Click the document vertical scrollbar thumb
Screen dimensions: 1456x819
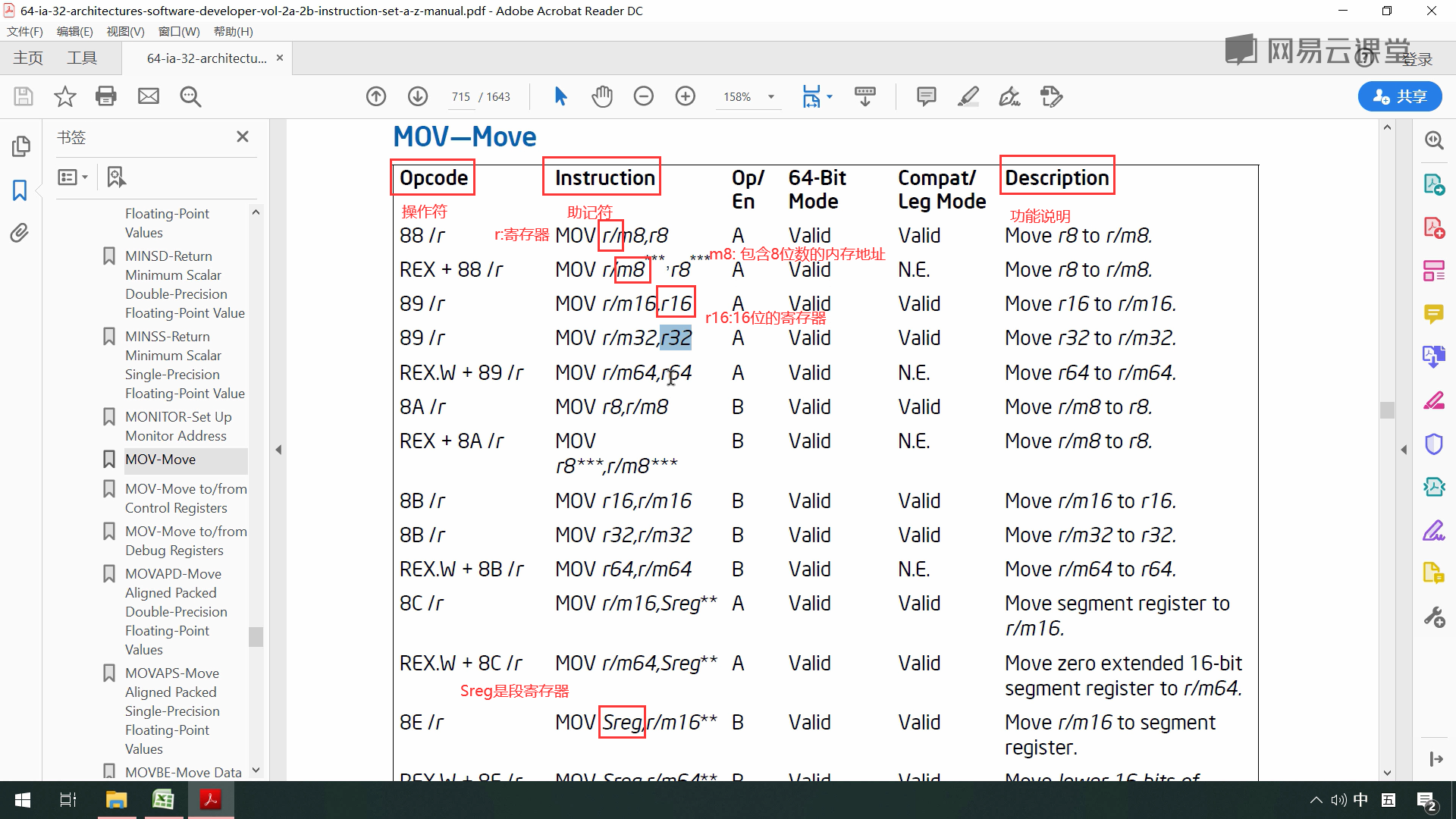(x=1387, y=409)
